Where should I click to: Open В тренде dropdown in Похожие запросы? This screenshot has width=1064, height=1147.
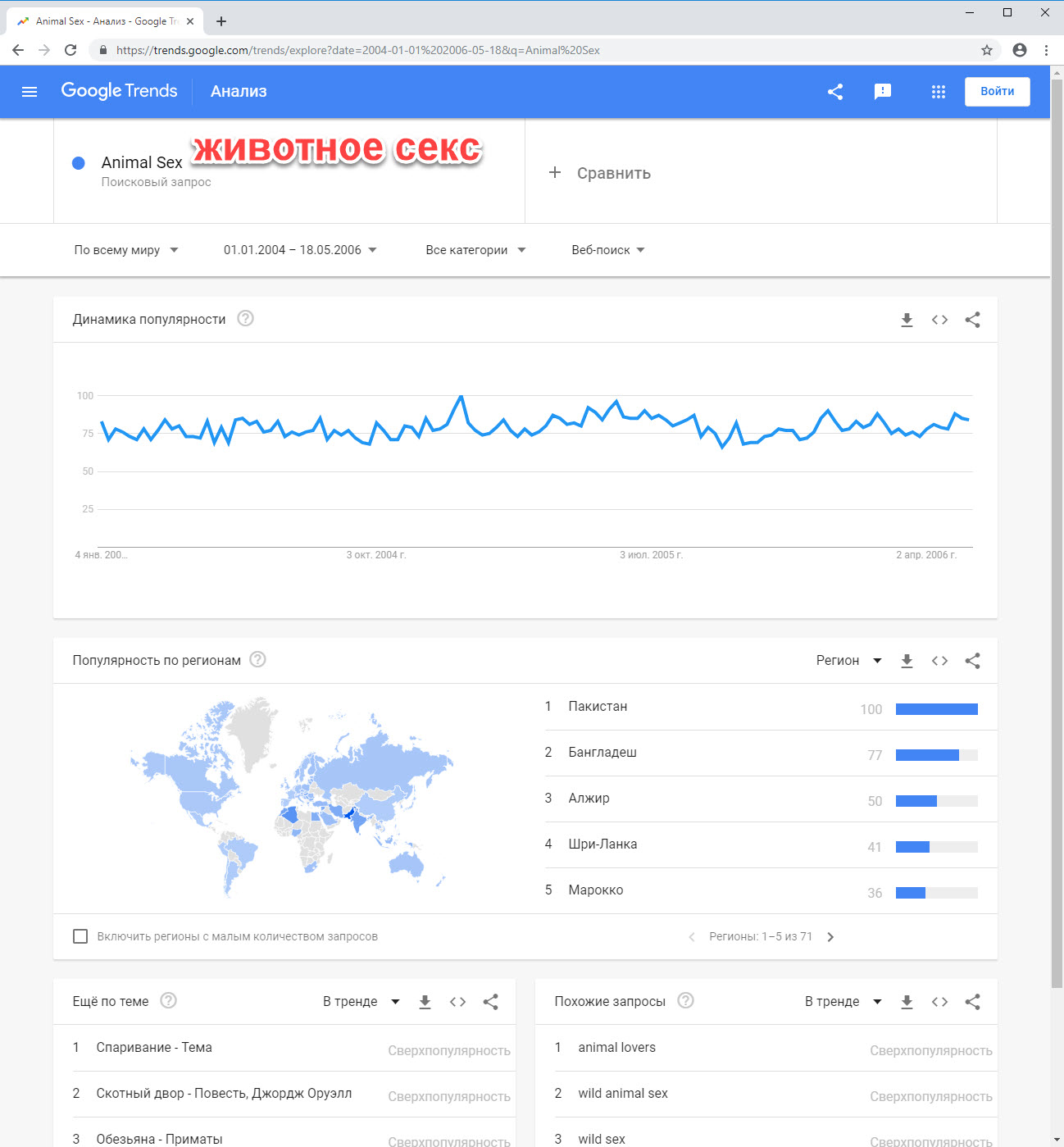point(843,1002)
